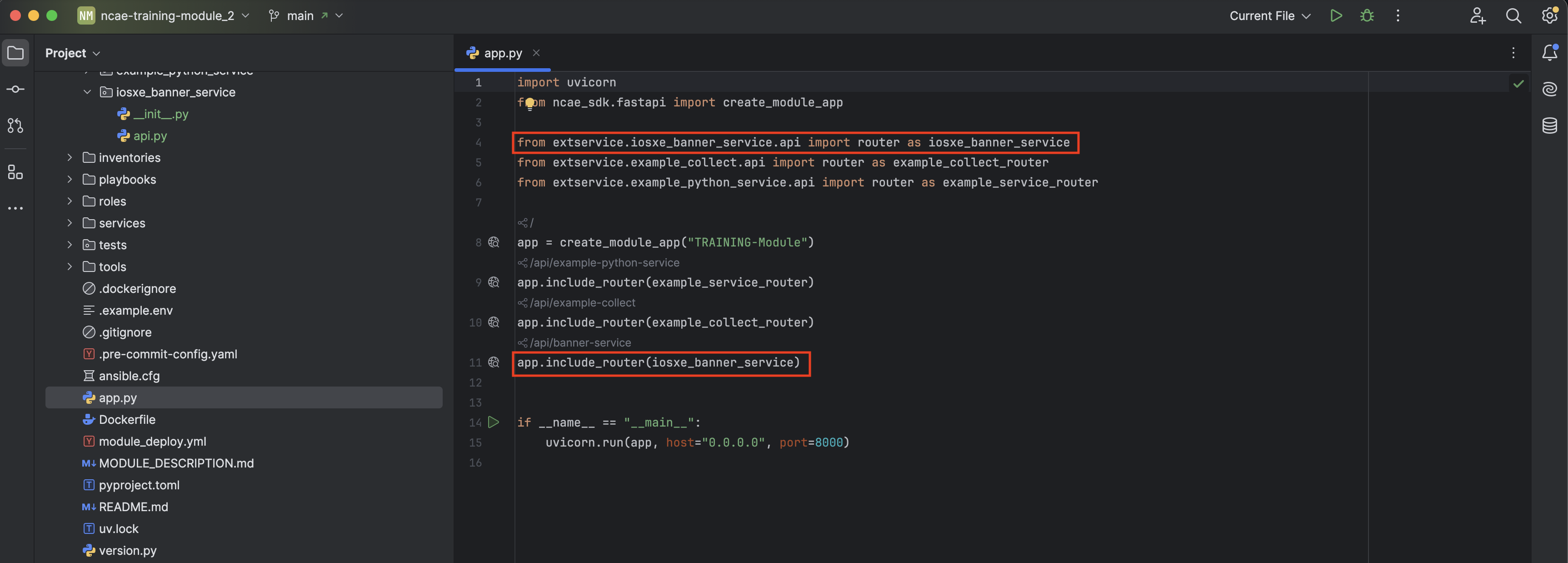Collapse the iosxe_banner_service folder
This screenshot has height=563, width=1568.
click(x=87, y=92)
